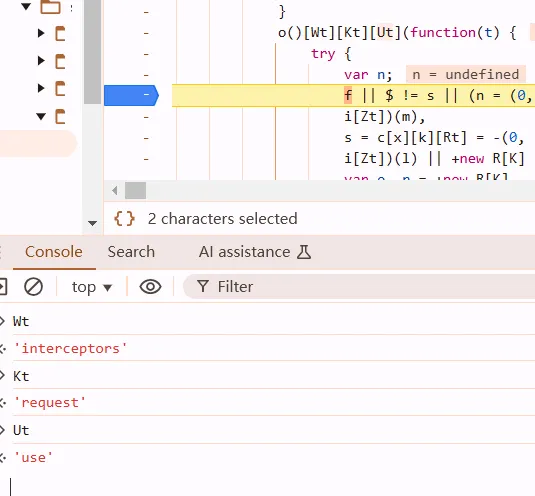
Task: Expand the second collapsed tree arrow under the folder
Action: (x=41, y=61)
